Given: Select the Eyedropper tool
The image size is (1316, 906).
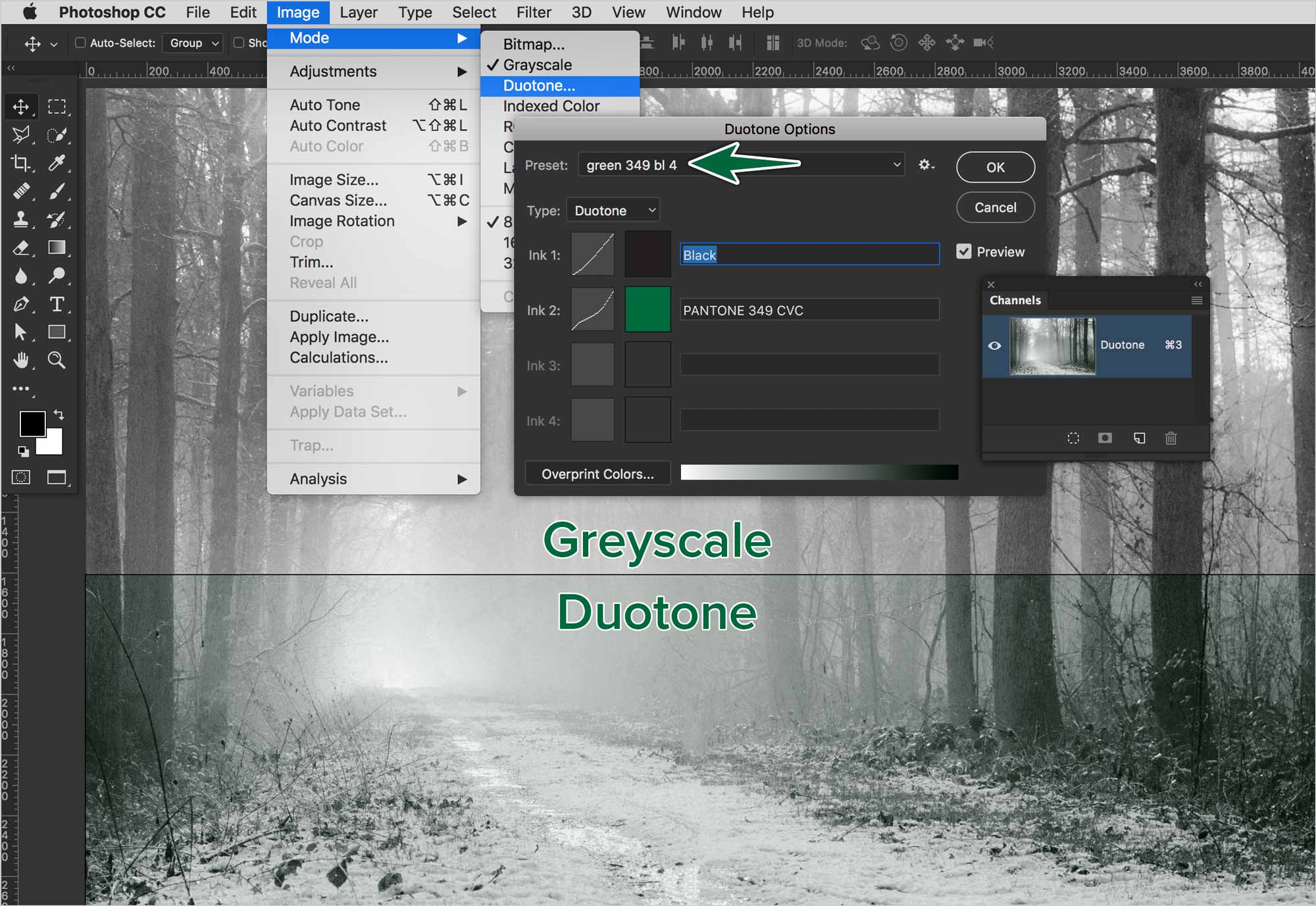Looking at the screenshot, I should click(x=57, y=163).
